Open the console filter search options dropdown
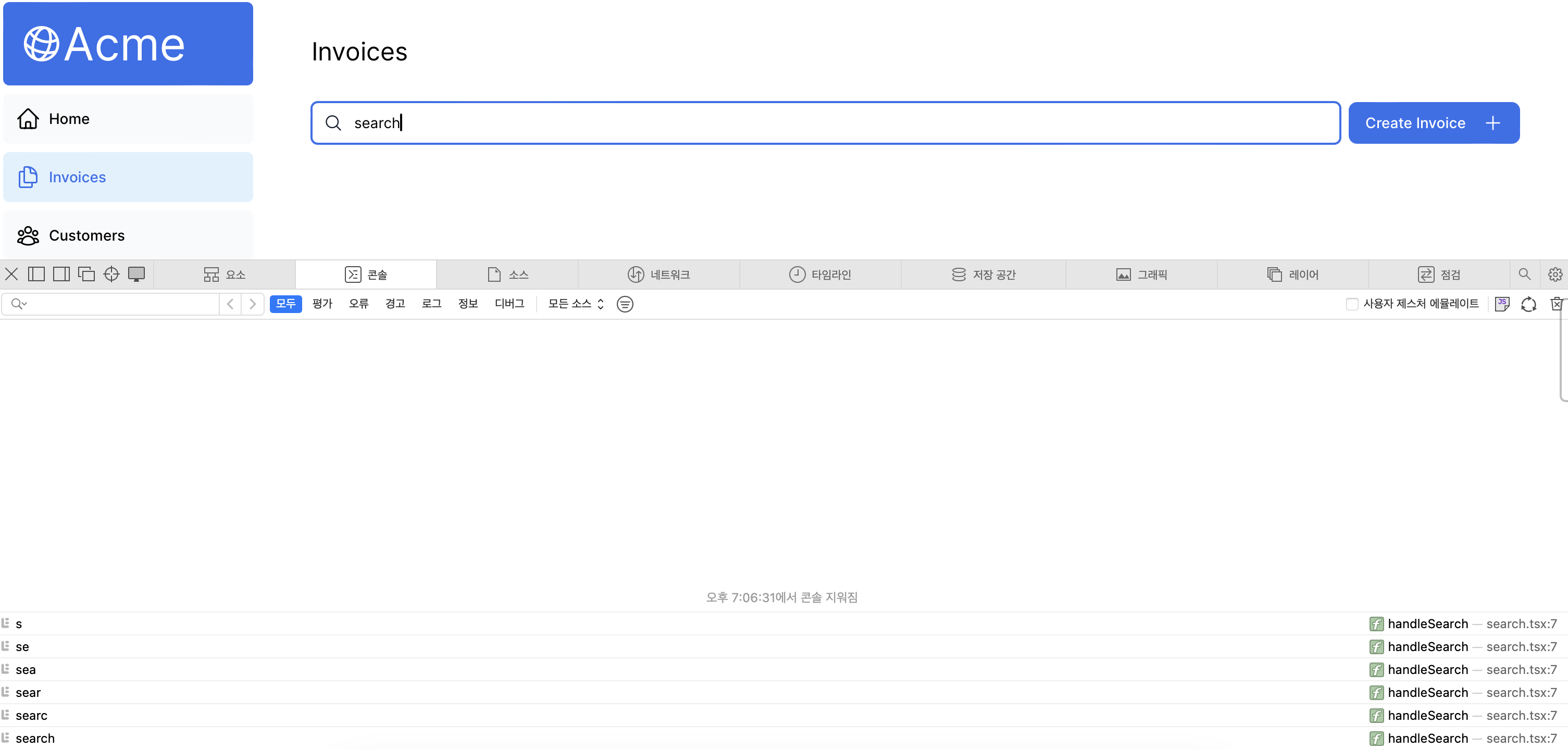The width and height of the screenshot is (1568, 749). click(19, 304)
